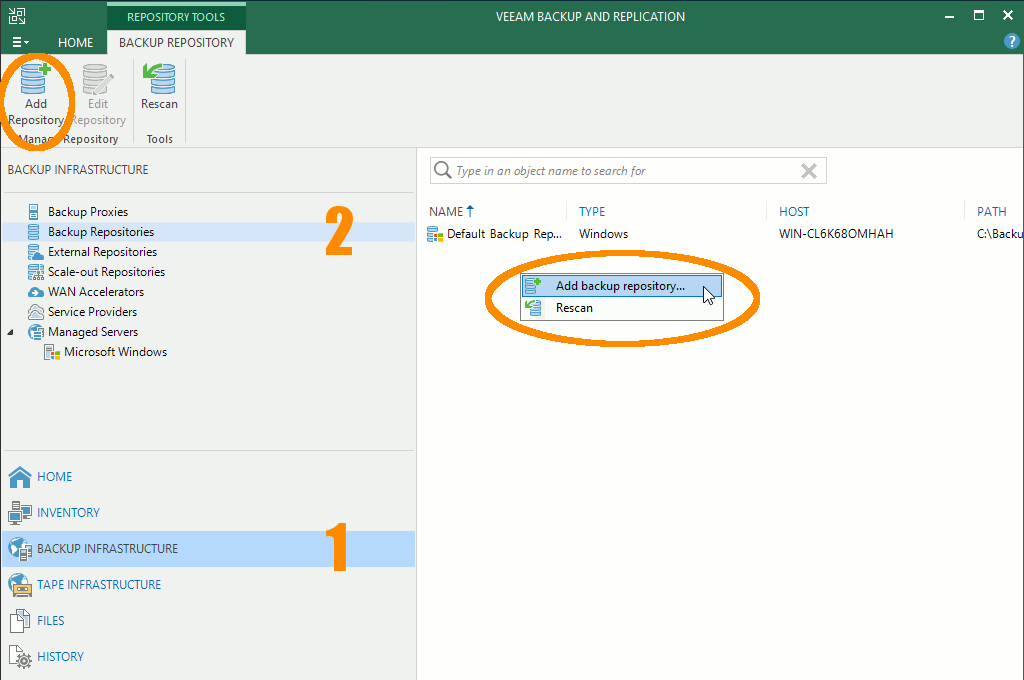
Task: Open the help question mark icon
Action: pyautogui.click(x=1011, y=42)
